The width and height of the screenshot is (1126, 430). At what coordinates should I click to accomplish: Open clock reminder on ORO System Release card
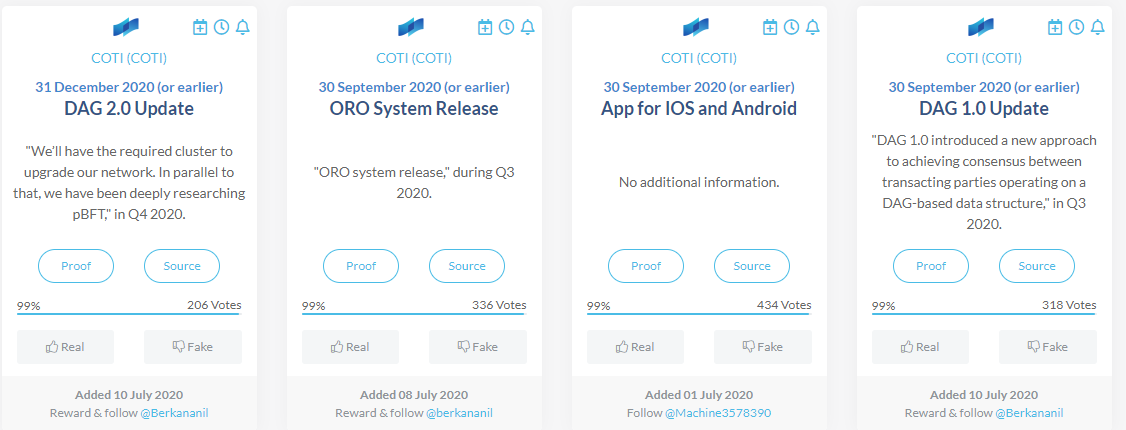coord(506,27)
